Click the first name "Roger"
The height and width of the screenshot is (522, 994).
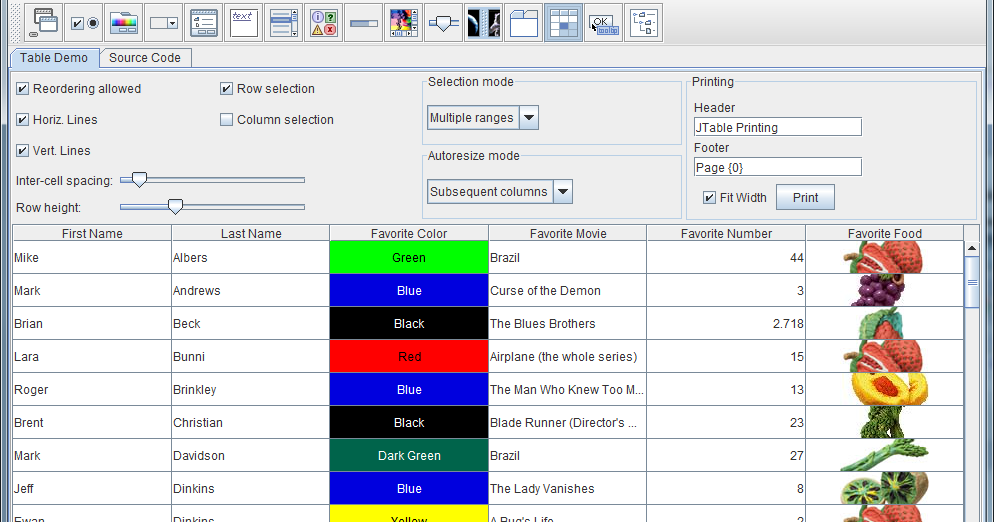31,389
